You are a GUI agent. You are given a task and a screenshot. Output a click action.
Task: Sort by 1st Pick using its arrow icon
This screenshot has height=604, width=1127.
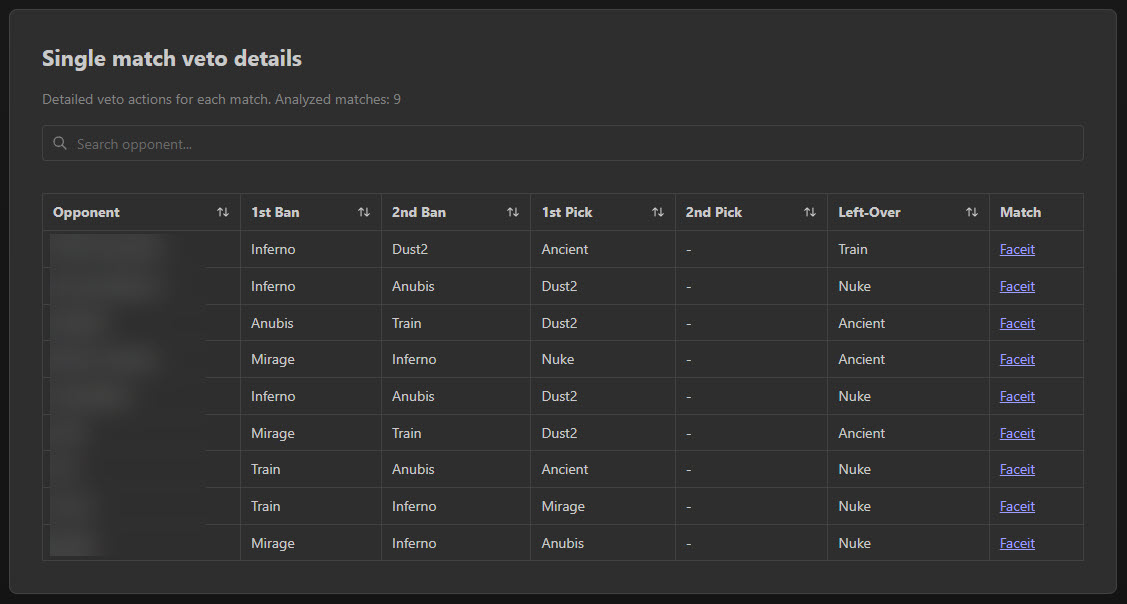coord(657,212)
